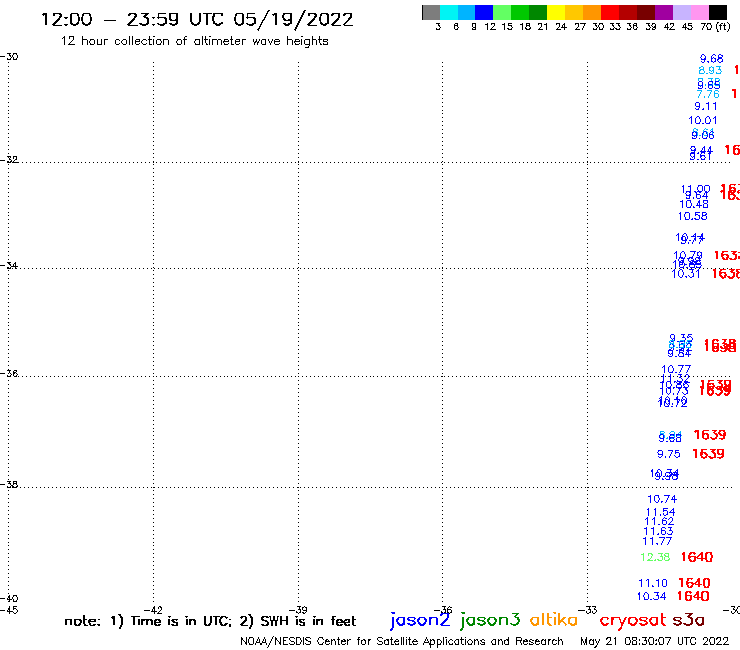Click the wave height value 9.75
The image size is (740, 650).
coord(669,454)
